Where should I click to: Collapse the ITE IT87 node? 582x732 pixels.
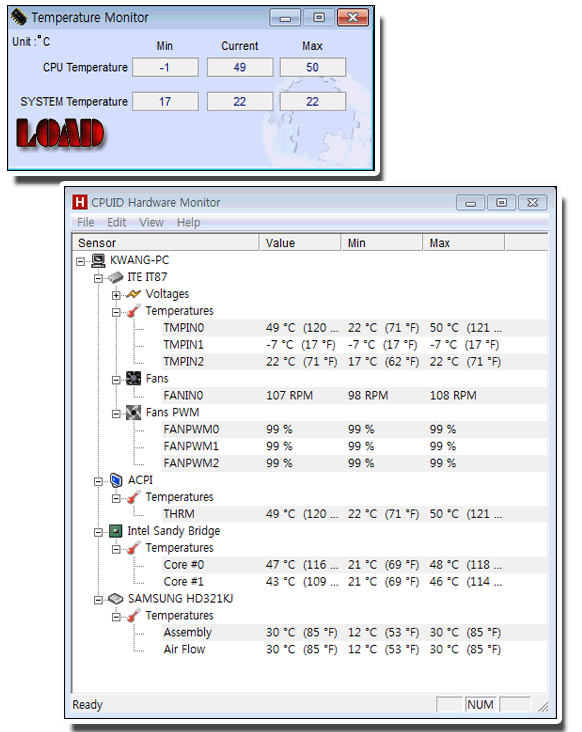[98, 278]
